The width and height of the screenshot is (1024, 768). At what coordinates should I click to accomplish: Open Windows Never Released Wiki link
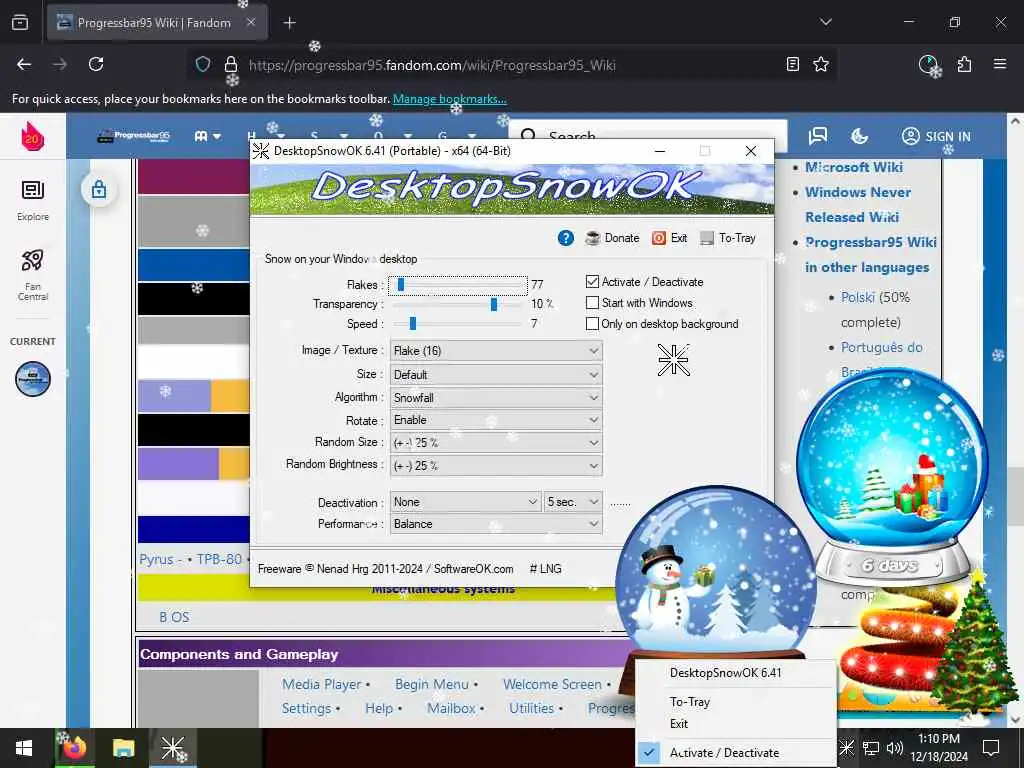[858, 204]
